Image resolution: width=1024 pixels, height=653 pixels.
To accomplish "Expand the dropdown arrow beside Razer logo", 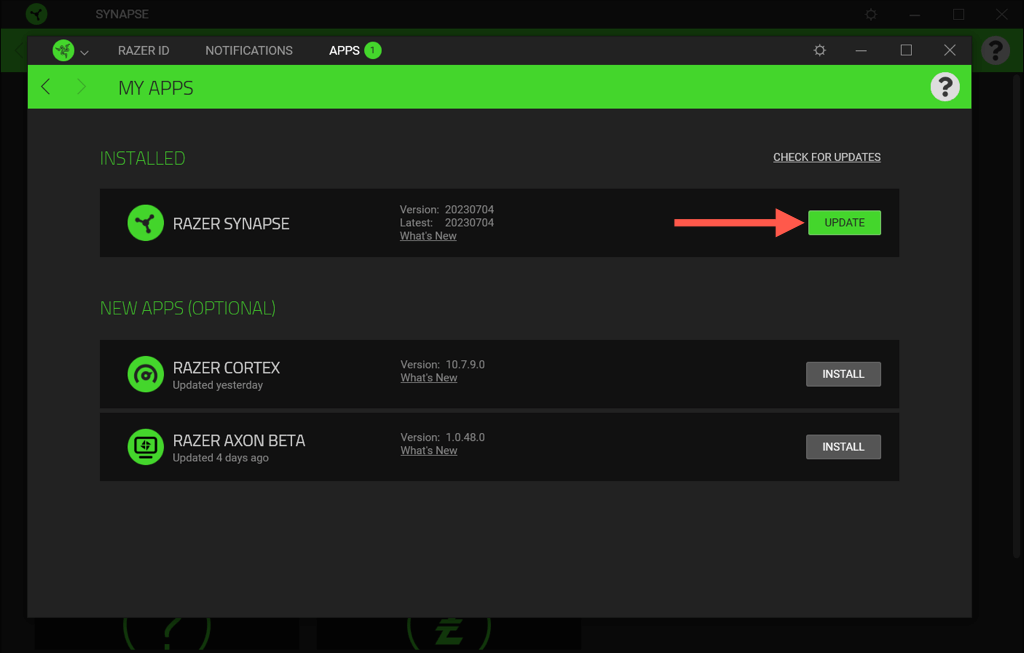I will point(84,52).
